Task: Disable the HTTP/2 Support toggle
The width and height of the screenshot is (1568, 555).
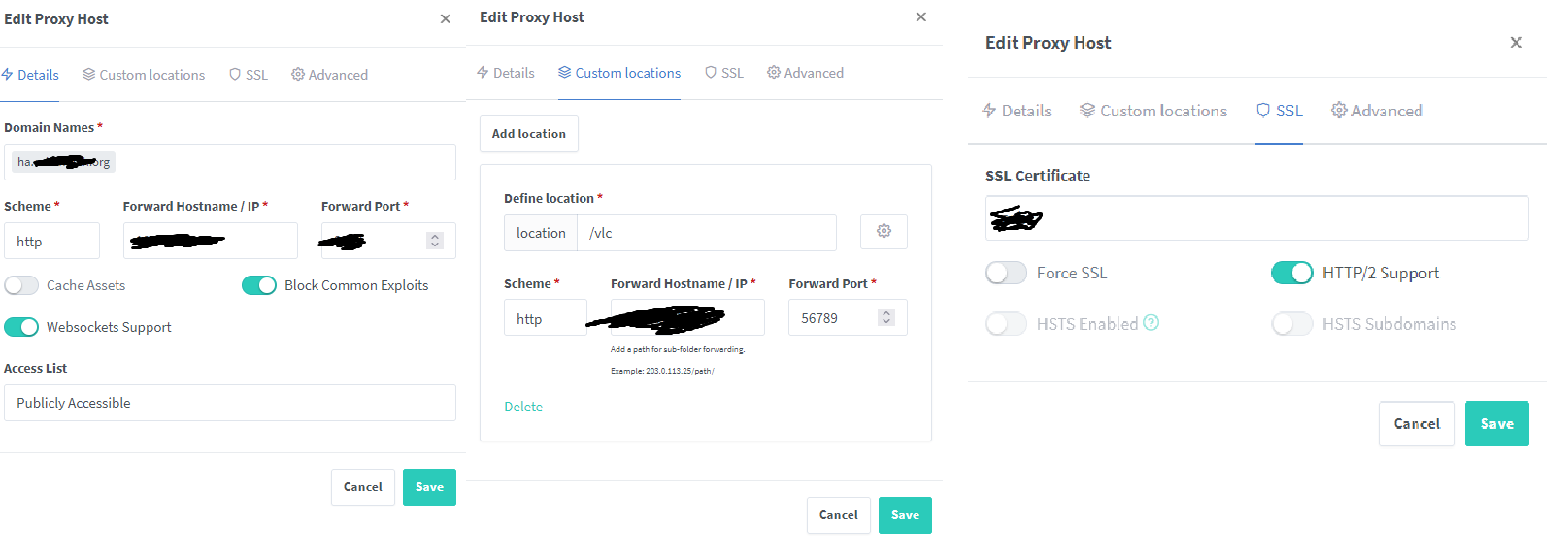Action: pos(1292,273)
